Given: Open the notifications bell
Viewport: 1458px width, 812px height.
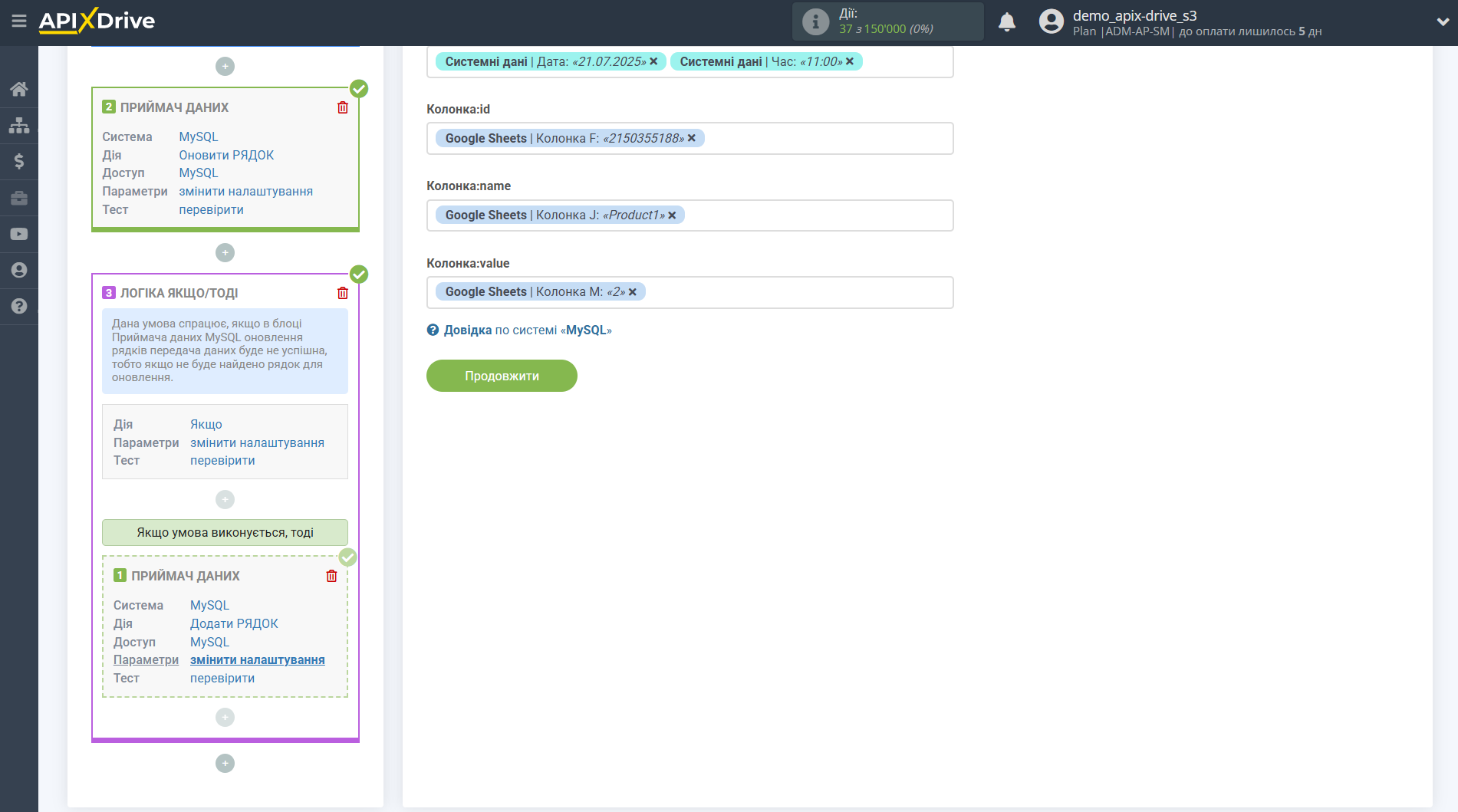Looking at the screenshot, I should tap(1007, 21).
